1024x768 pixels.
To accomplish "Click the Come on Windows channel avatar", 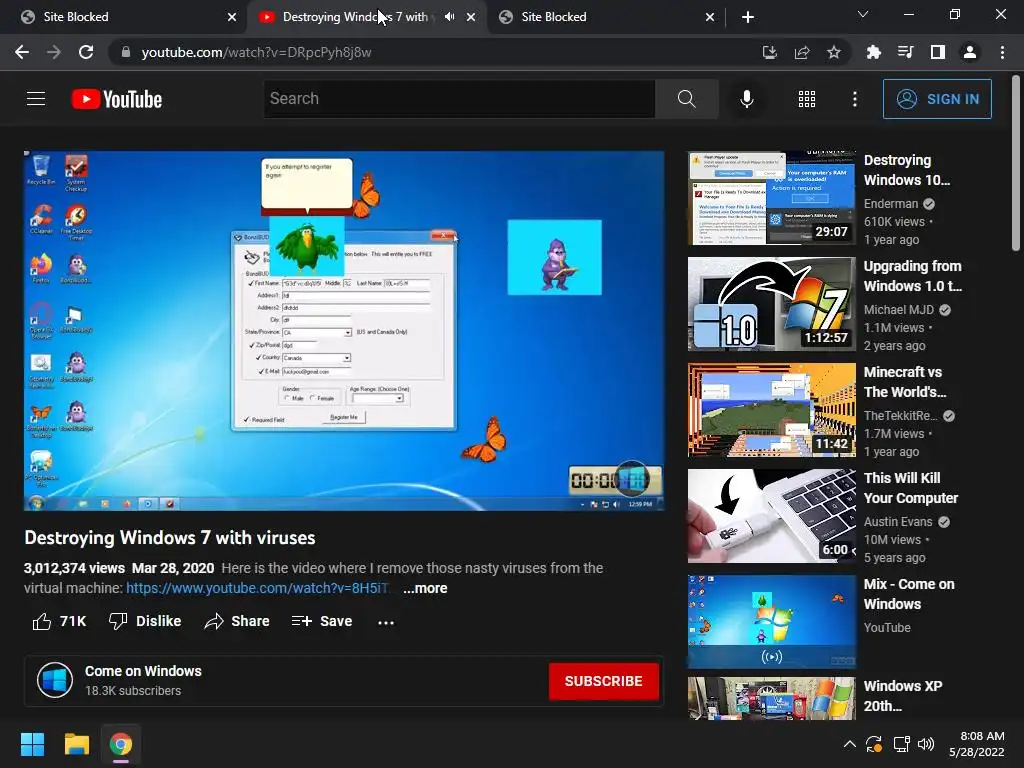I will [x=55, y=680].
